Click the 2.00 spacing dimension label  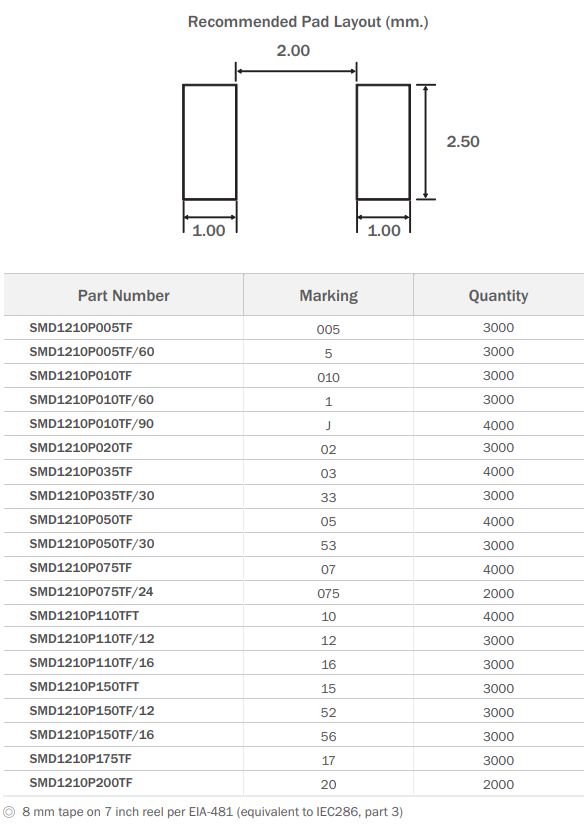click(x=294, y=51)
